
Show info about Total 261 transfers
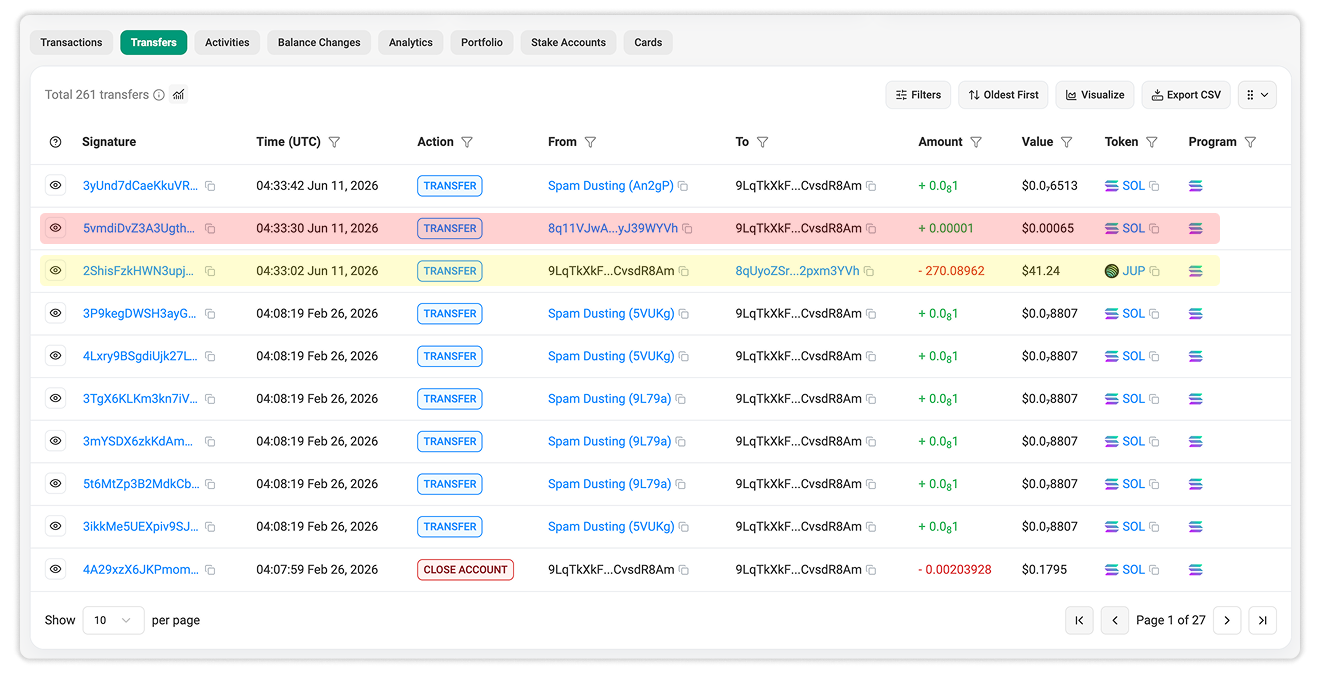click(159, 95)
